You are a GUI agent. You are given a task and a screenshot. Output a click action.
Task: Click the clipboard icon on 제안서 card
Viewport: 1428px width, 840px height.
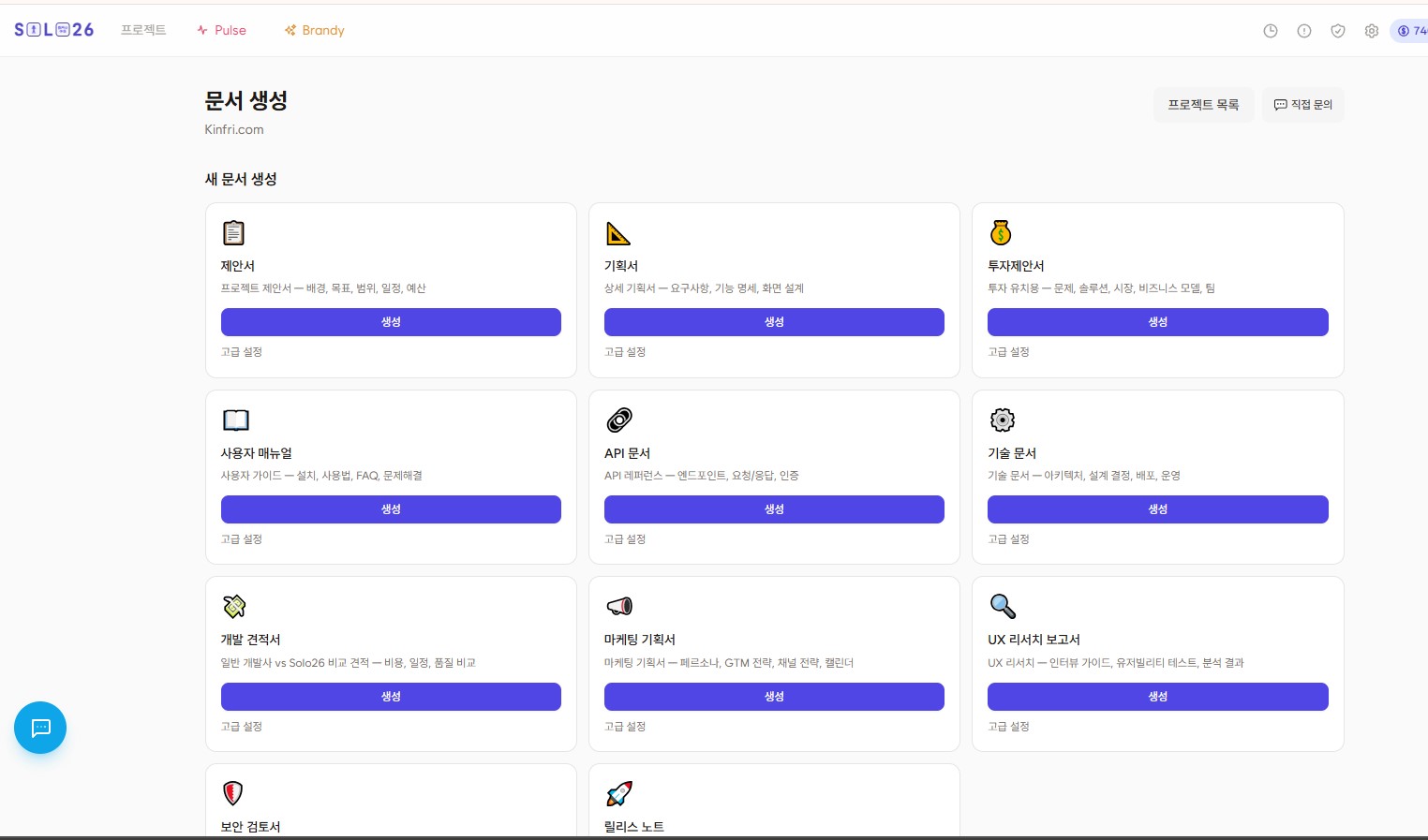pyautogui.click(x=233, y=232)
